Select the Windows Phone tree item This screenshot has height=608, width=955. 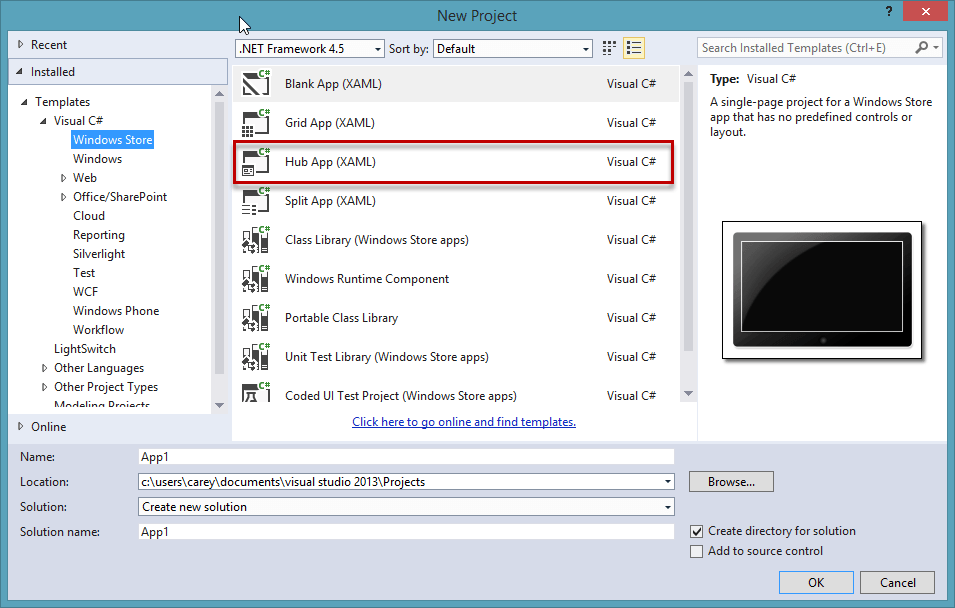(x=116, y=311)
